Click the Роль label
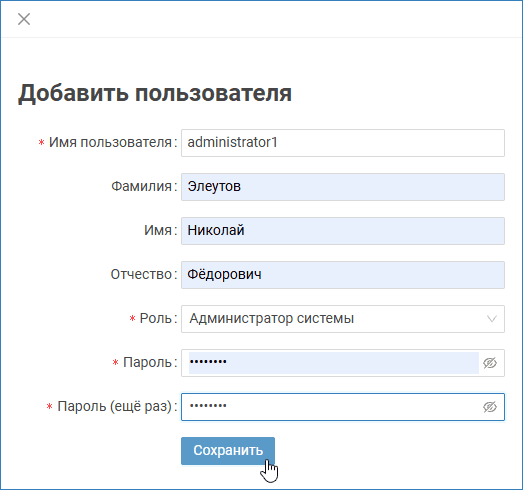Viewport: 523px width, 490px height. [x=155, y=319]
